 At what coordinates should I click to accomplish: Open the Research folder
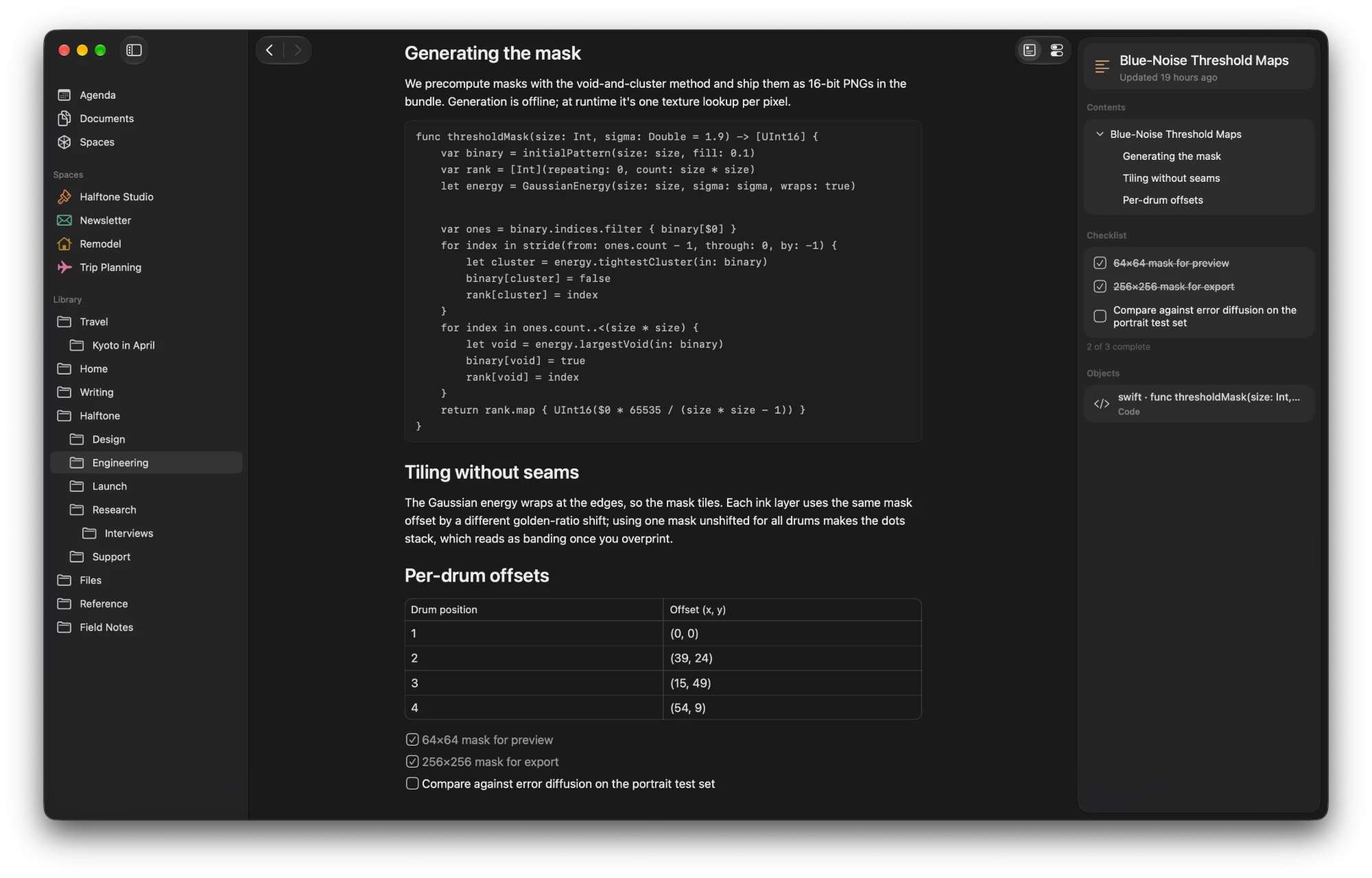(x=146, y=510)
